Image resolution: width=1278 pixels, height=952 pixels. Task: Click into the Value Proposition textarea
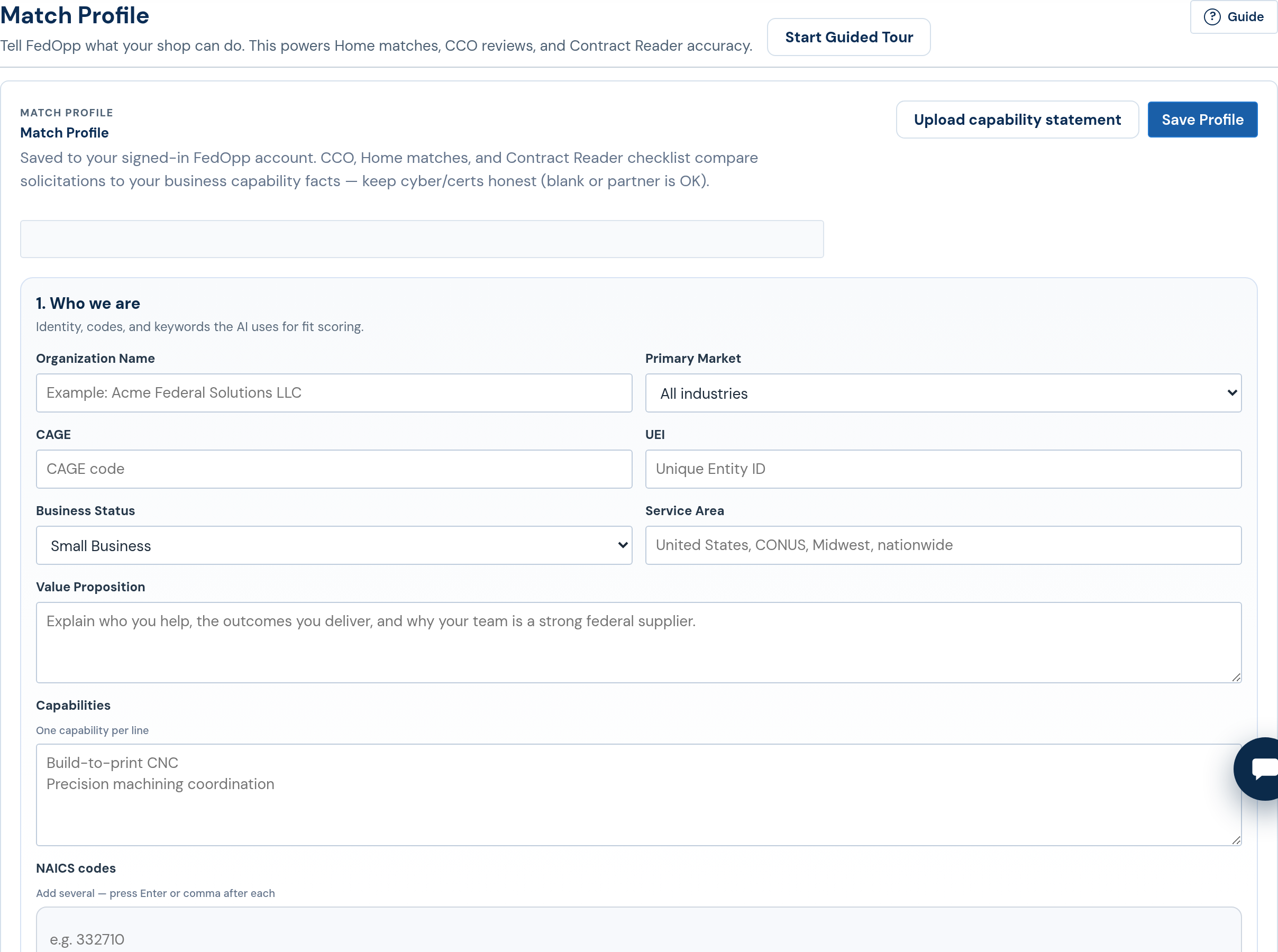click(x=638, y=643)
